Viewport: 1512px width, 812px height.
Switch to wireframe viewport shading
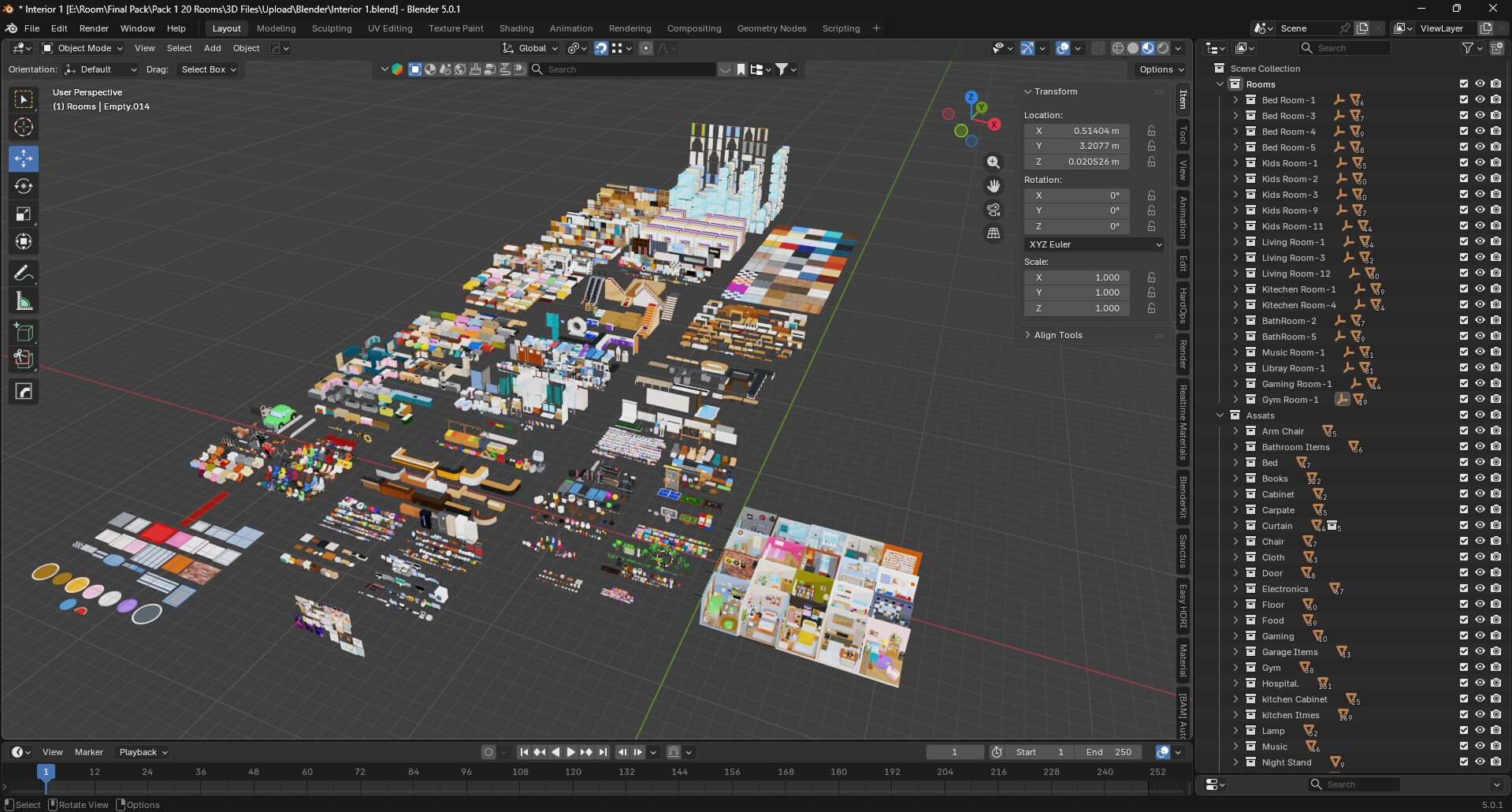1118,48
